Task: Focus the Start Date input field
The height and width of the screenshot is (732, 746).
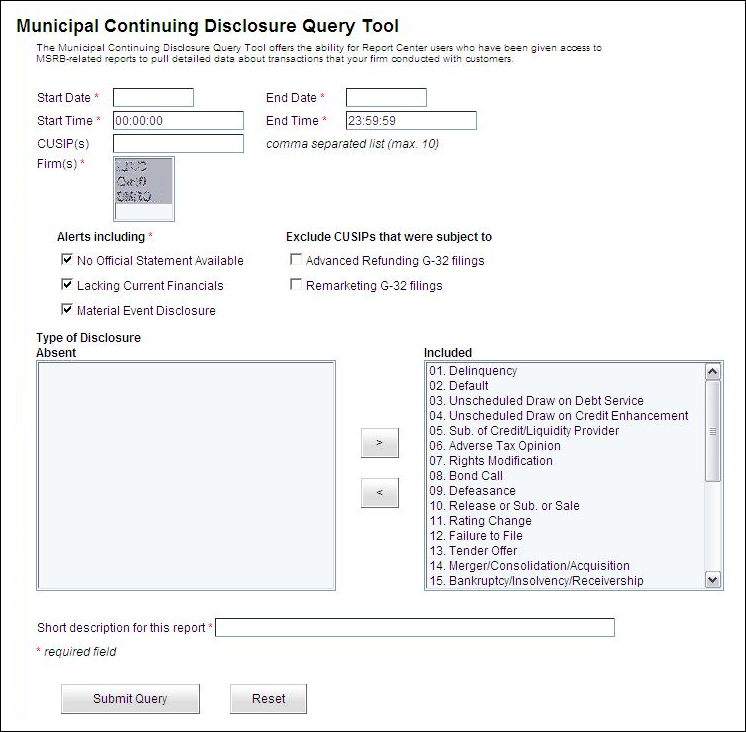Action: click(x=153, y=97)
